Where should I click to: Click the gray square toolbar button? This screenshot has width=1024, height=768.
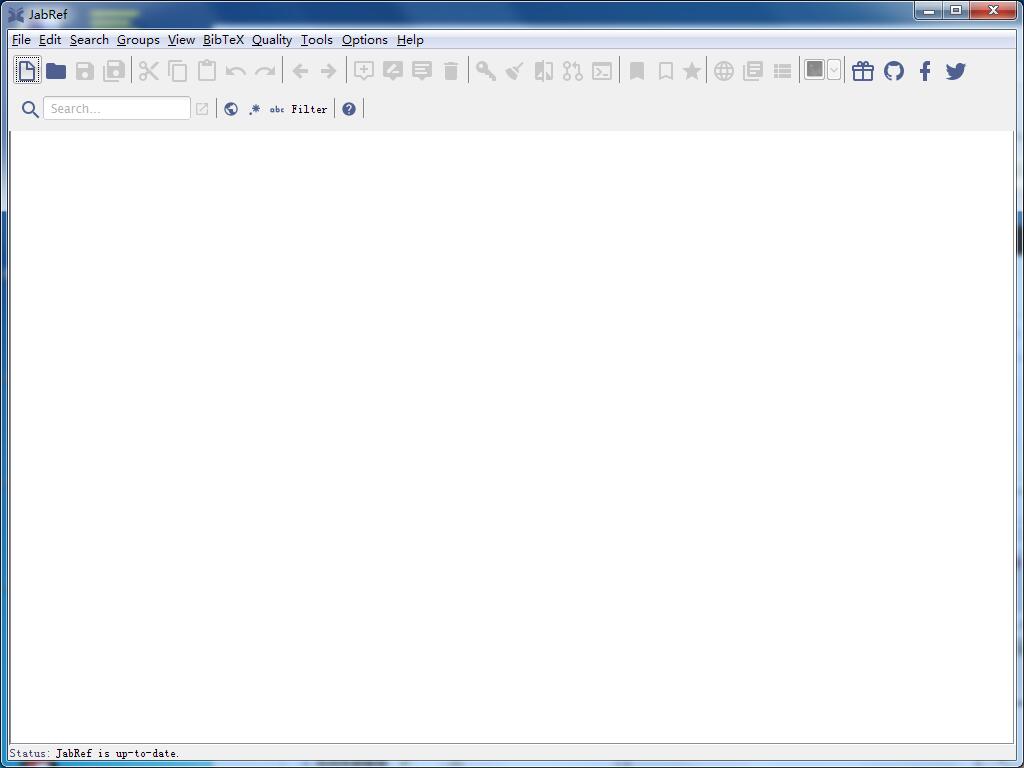pos(815,70)
